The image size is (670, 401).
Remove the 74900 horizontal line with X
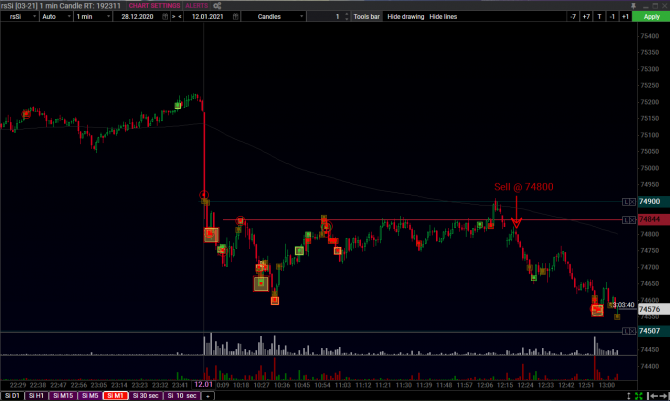tap(632, 202)
